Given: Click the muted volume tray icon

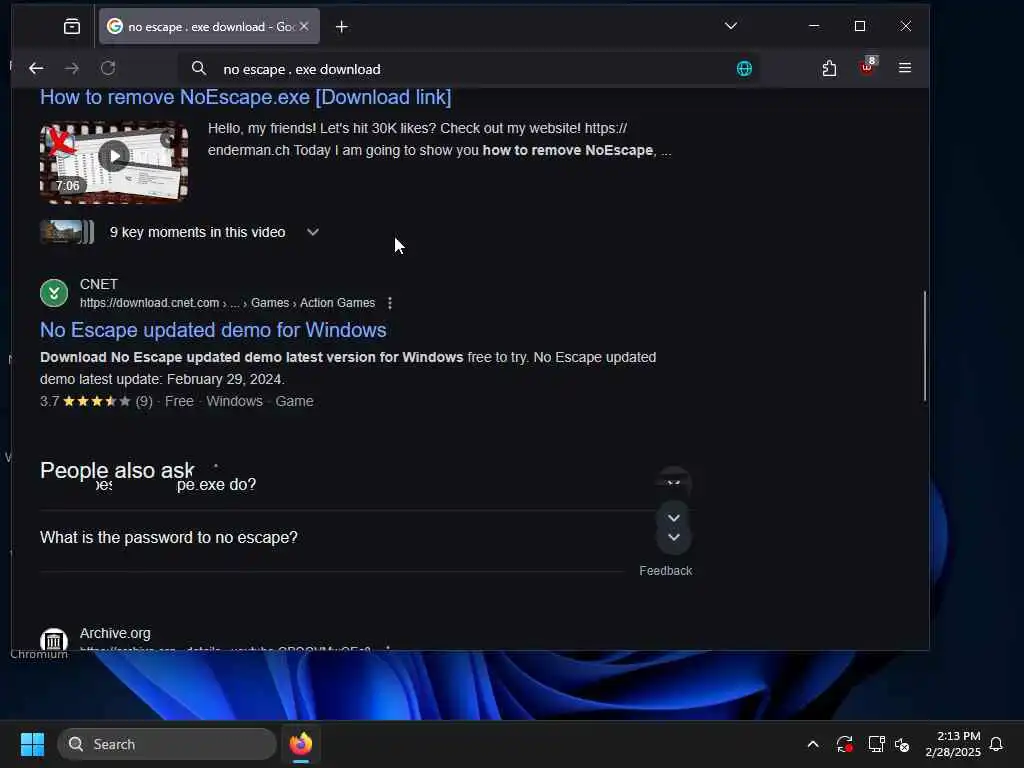Looking at the screenshot, I should (x=903, y=744).
